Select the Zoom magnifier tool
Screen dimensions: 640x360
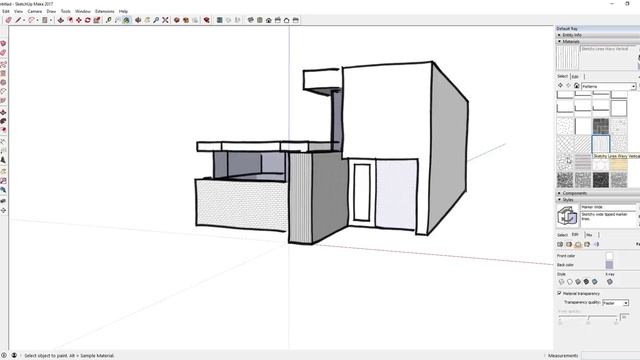pyautogui.click(x=156, y=20)
